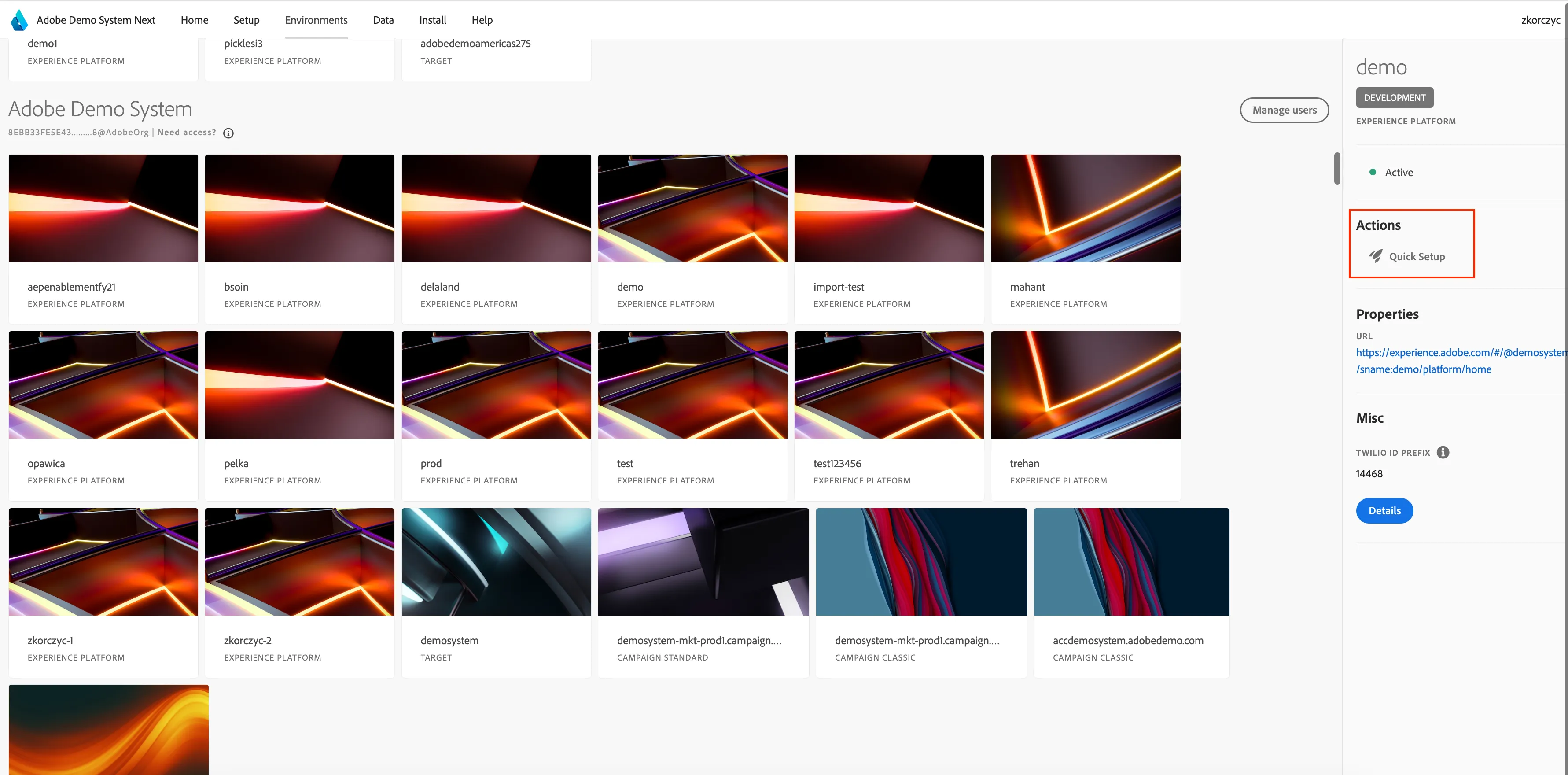Click the zkorczyc user name
Viewport: 1568px width, 775px height.
(x=1541, y=20)
